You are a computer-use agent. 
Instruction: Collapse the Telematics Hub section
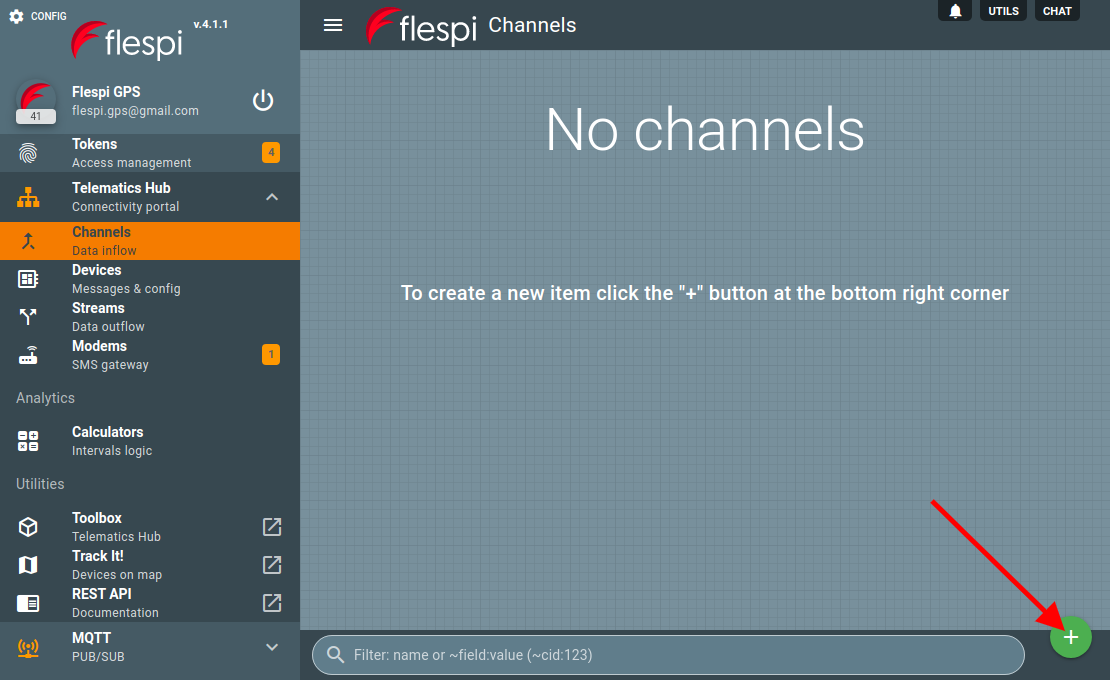272,197
